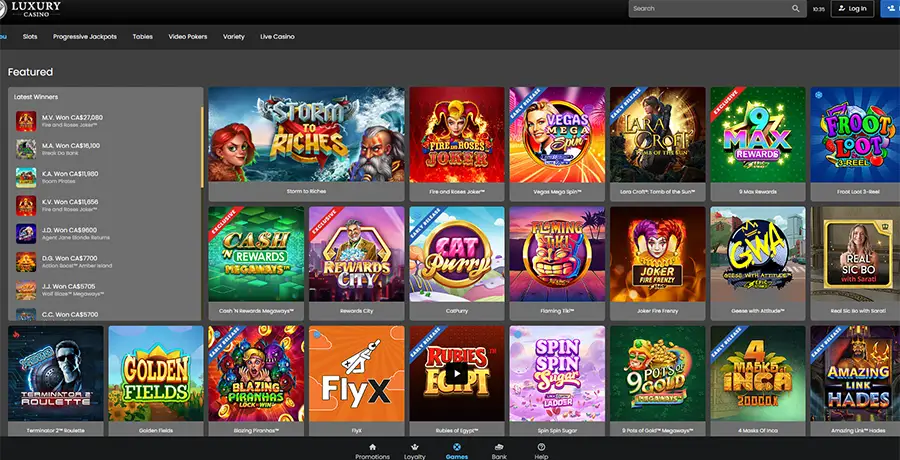
Task: Click 'M.V. Won CA$27,080' winner entry
Action: (72, 117)
